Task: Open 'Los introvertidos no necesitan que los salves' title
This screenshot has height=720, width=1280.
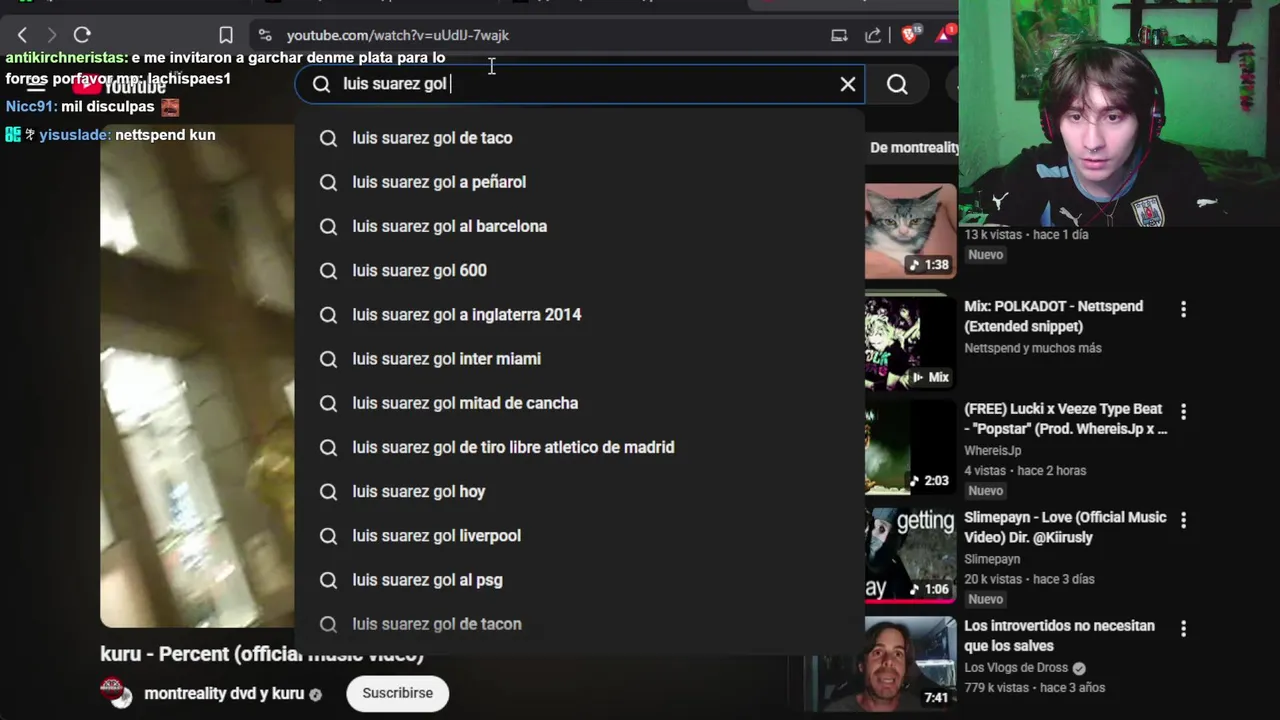Action: point(1059,635)
